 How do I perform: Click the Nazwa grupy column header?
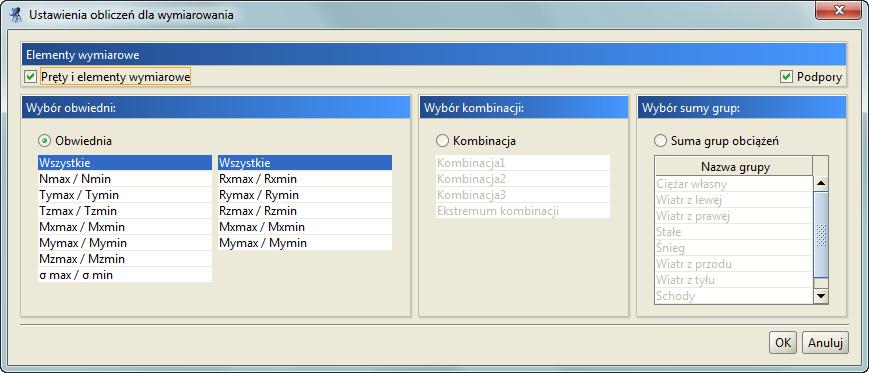pos(734,166)
